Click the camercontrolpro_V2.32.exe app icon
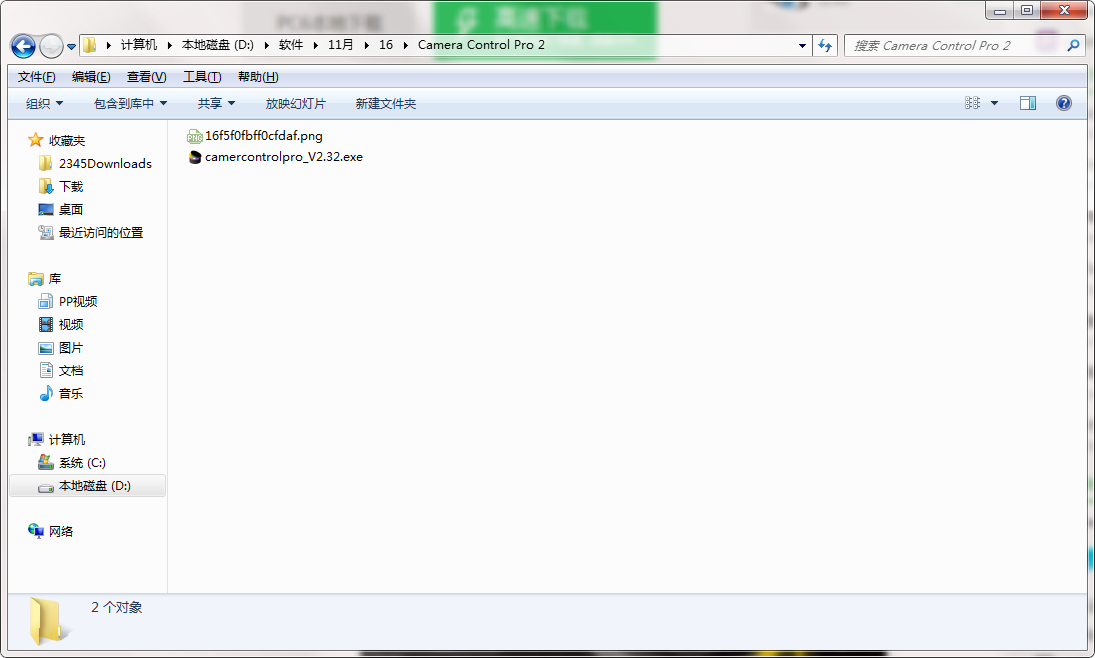The width and height of the screenshot is (1095, 658). 195,157
